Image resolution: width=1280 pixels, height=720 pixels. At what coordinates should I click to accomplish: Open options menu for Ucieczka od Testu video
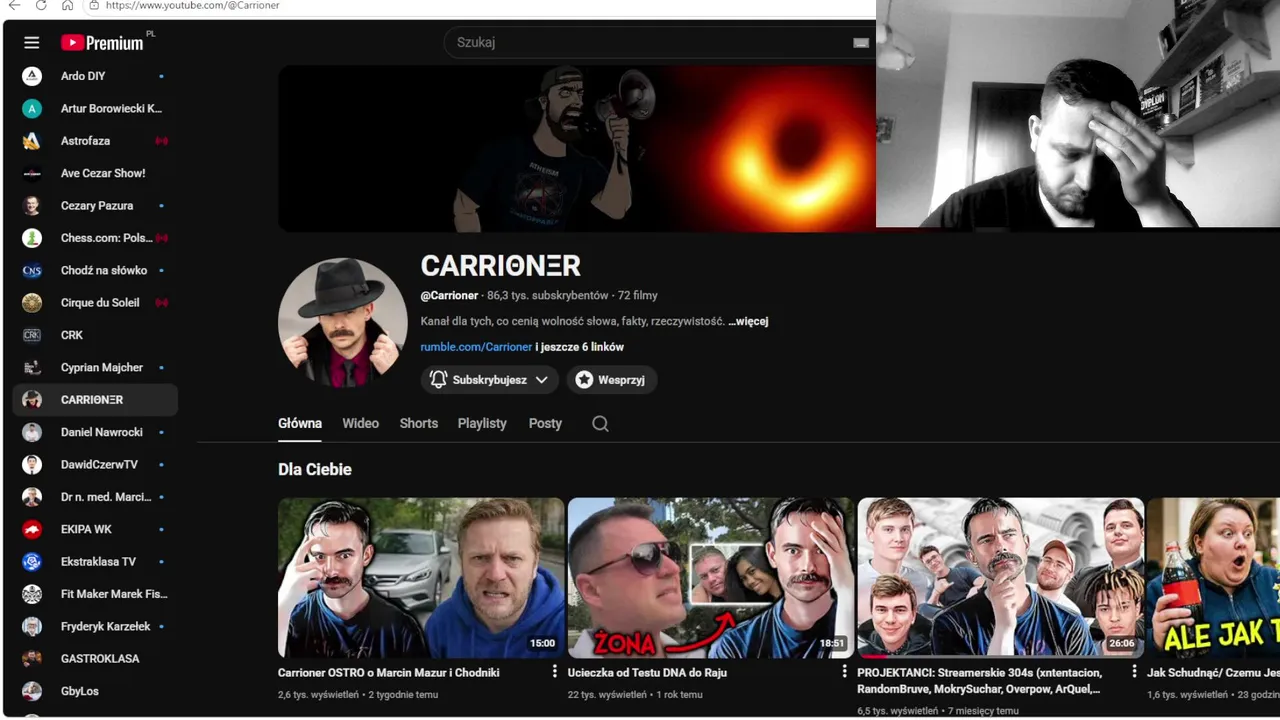pyautogui.click(x=844, y=672)
